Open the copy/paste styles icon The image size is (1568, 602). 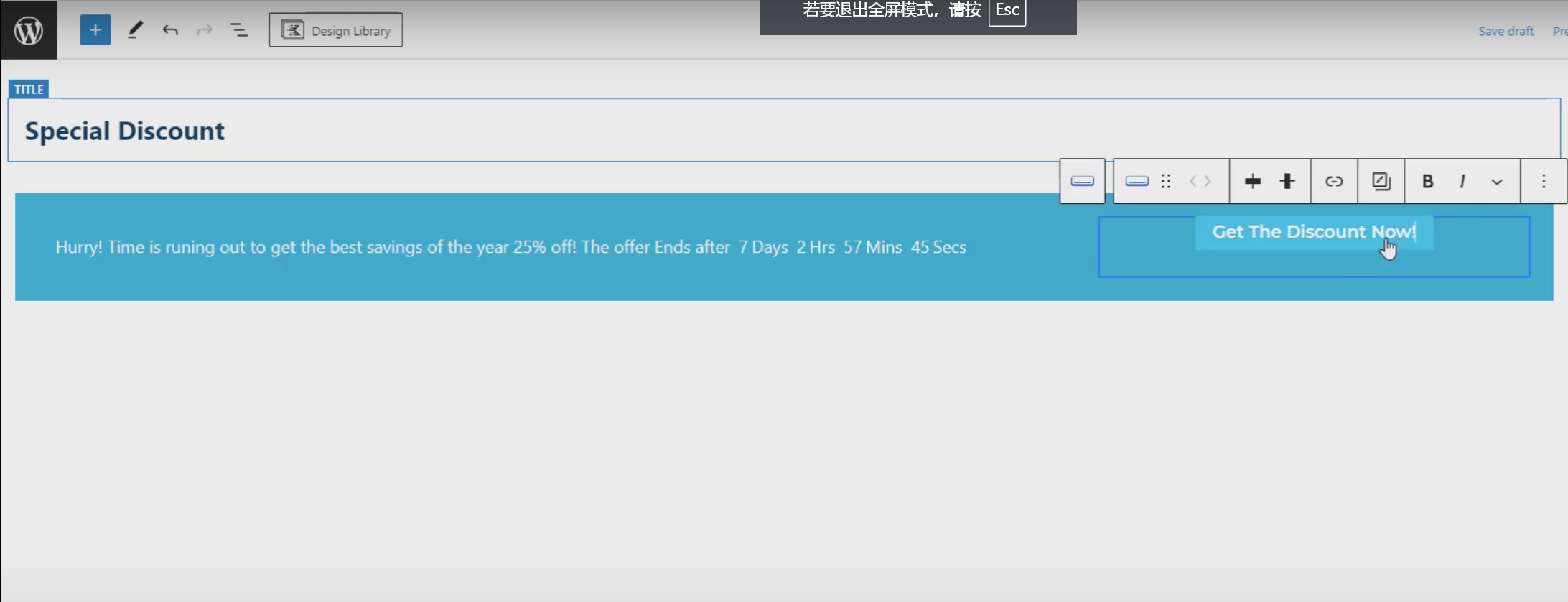[x=1381, y=181]
